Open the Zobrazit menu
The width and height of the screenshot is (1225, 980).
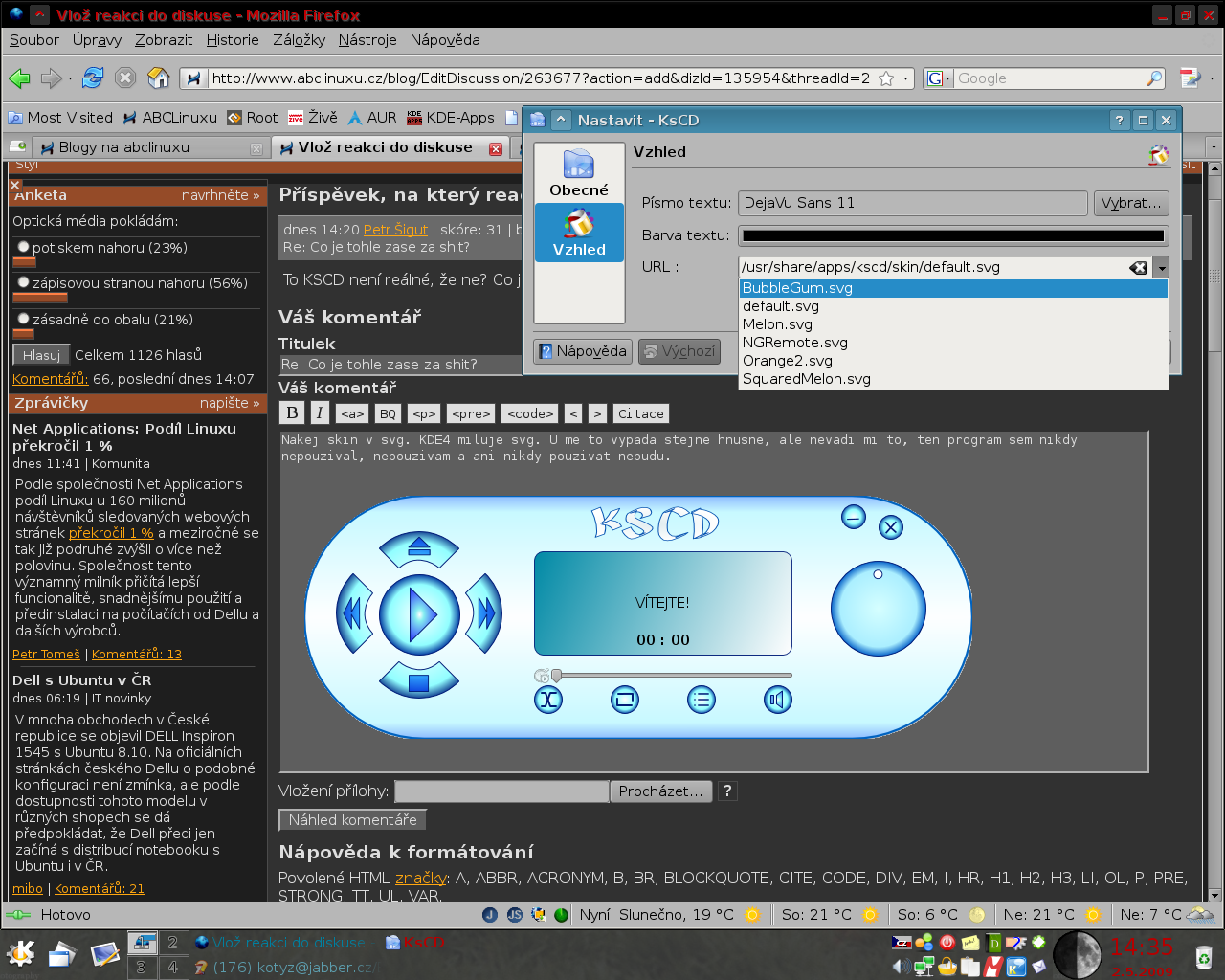[164, 40]
